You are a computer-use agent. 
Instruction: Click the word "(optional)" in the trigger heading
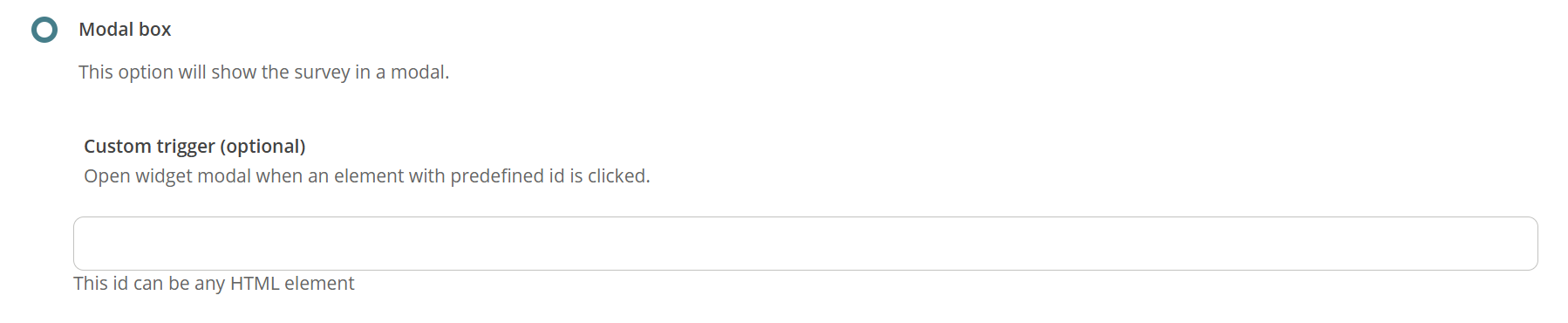(262, 147)
